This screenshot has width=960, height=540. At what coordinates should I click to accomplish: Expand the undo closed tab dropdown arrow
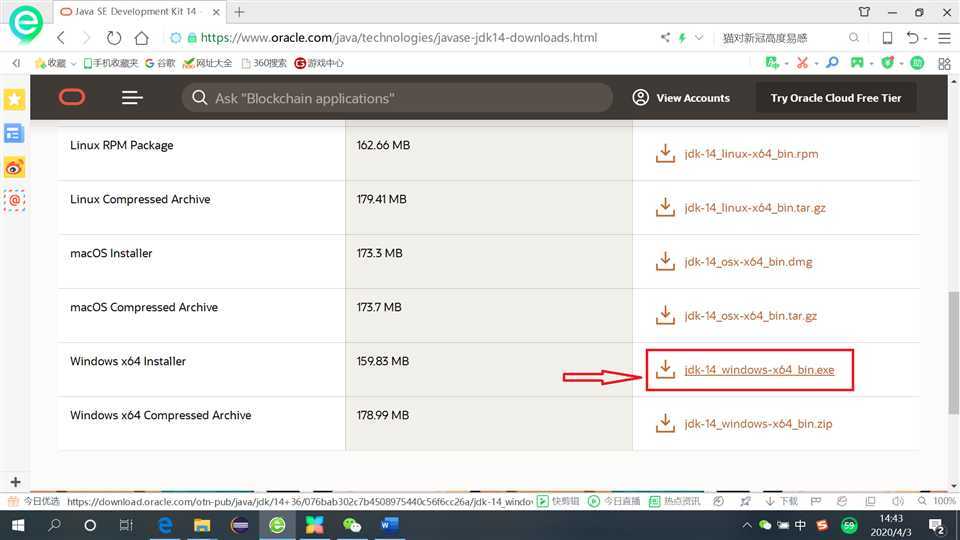(x=926, y=39)
